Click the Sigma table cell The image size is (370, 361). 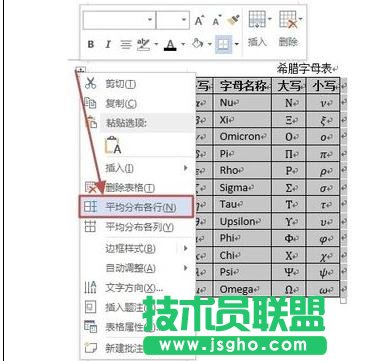pyautogui.click(x=243, y=188)
